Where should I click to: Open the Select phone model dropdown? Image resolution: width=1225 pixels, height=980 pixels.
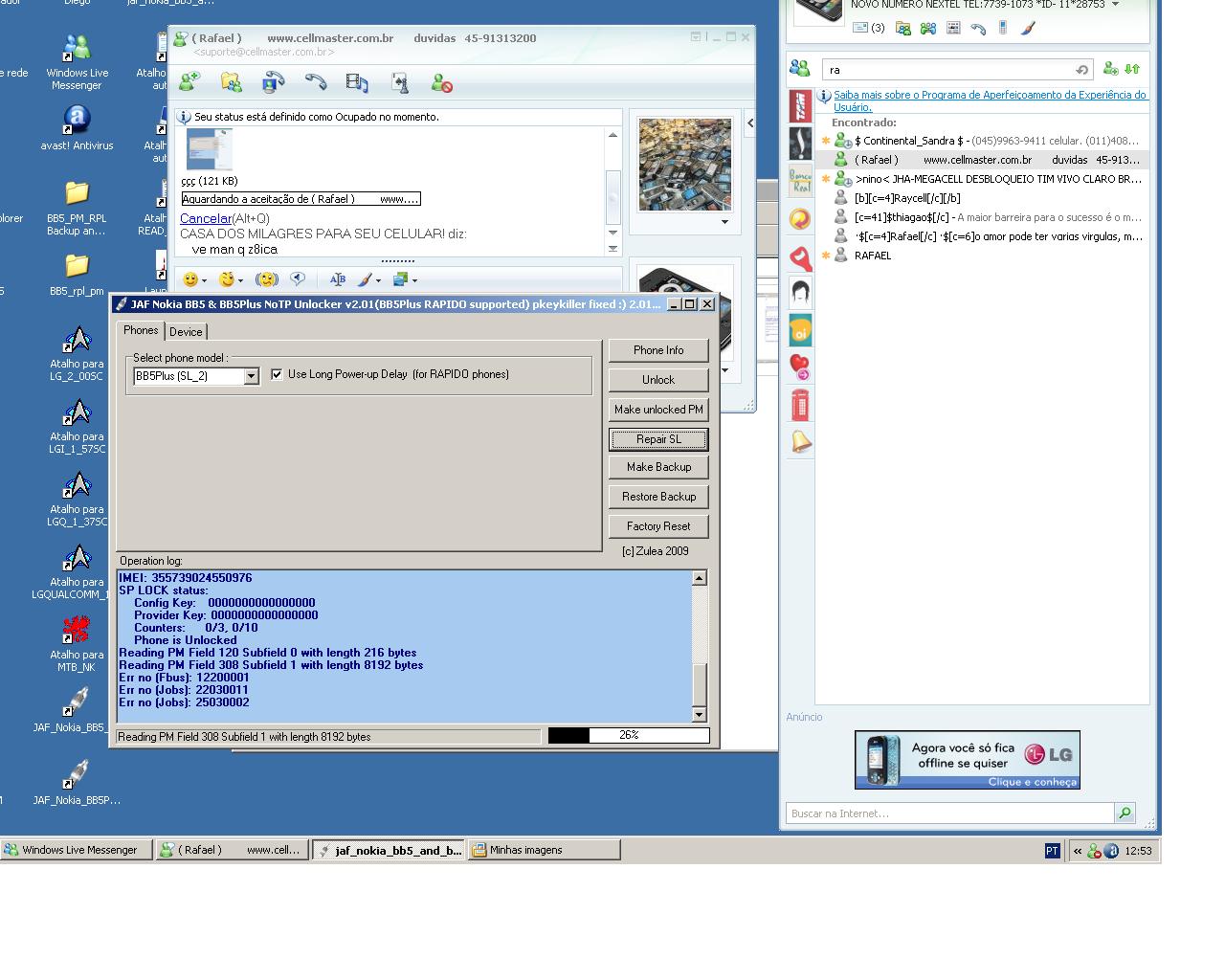pyautogui.click(x=251, y=376)
